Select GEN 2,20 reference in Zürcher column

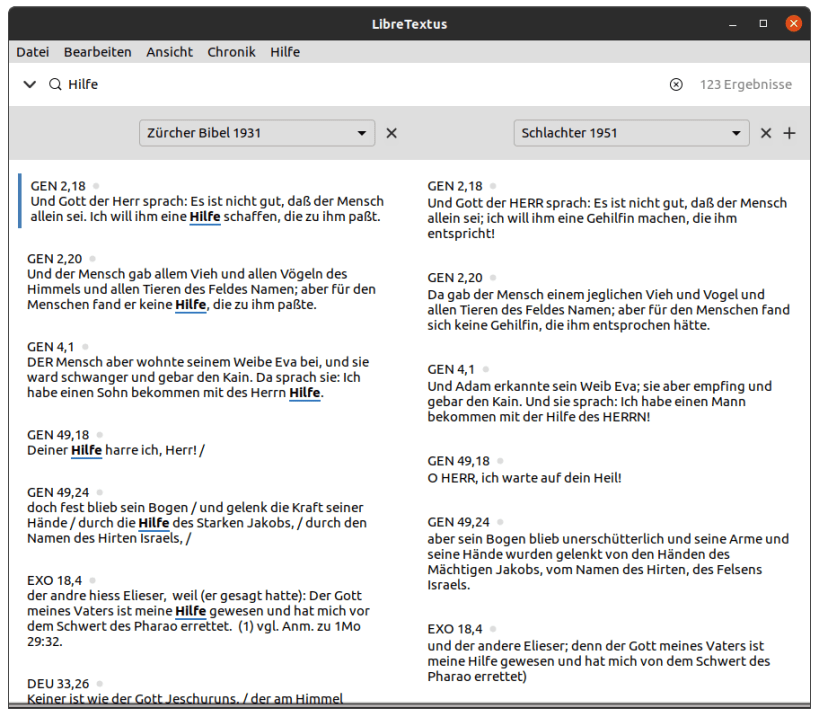pyautogui.click(x=55, y=259)
